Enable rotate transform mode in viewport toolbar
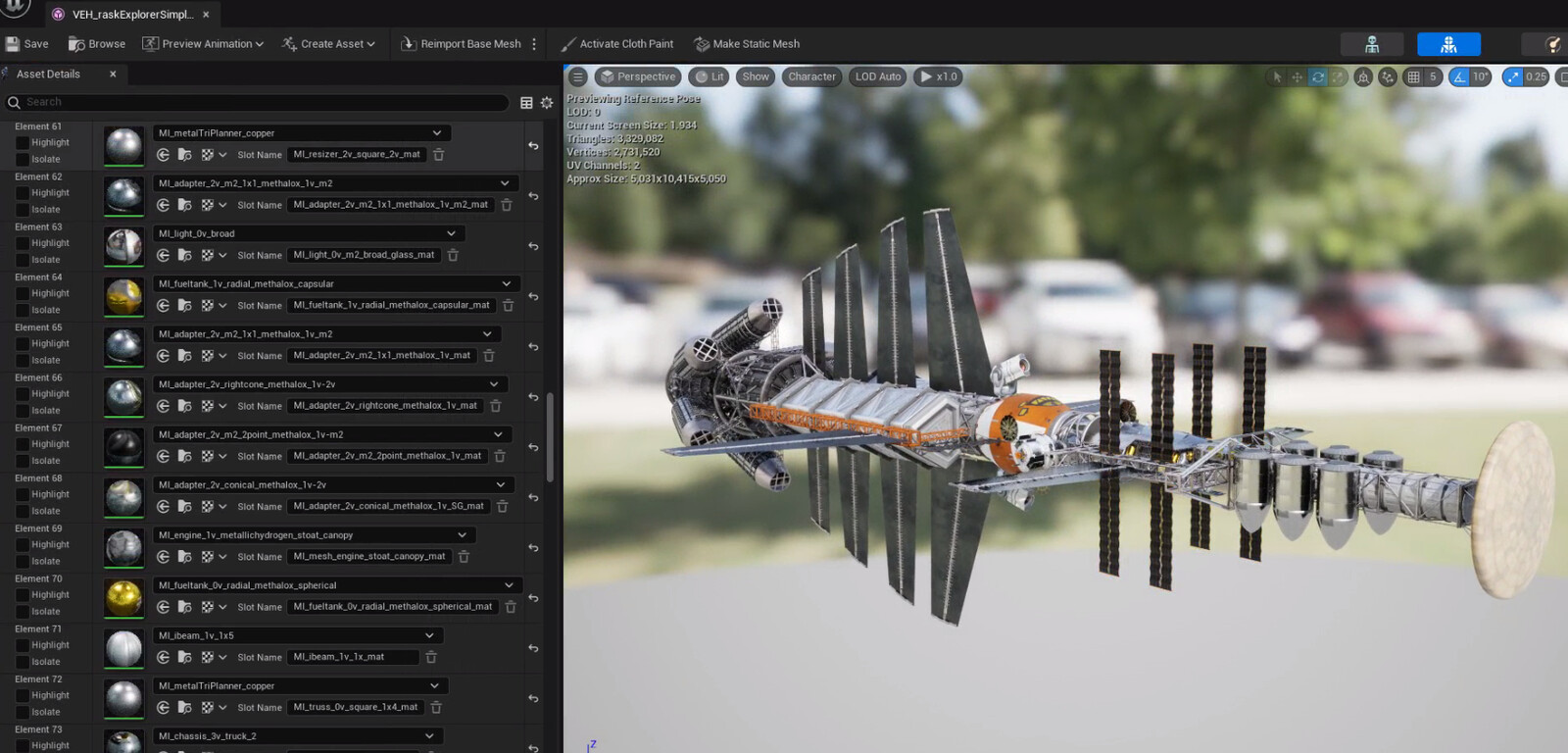 (x=1317, y=76)
